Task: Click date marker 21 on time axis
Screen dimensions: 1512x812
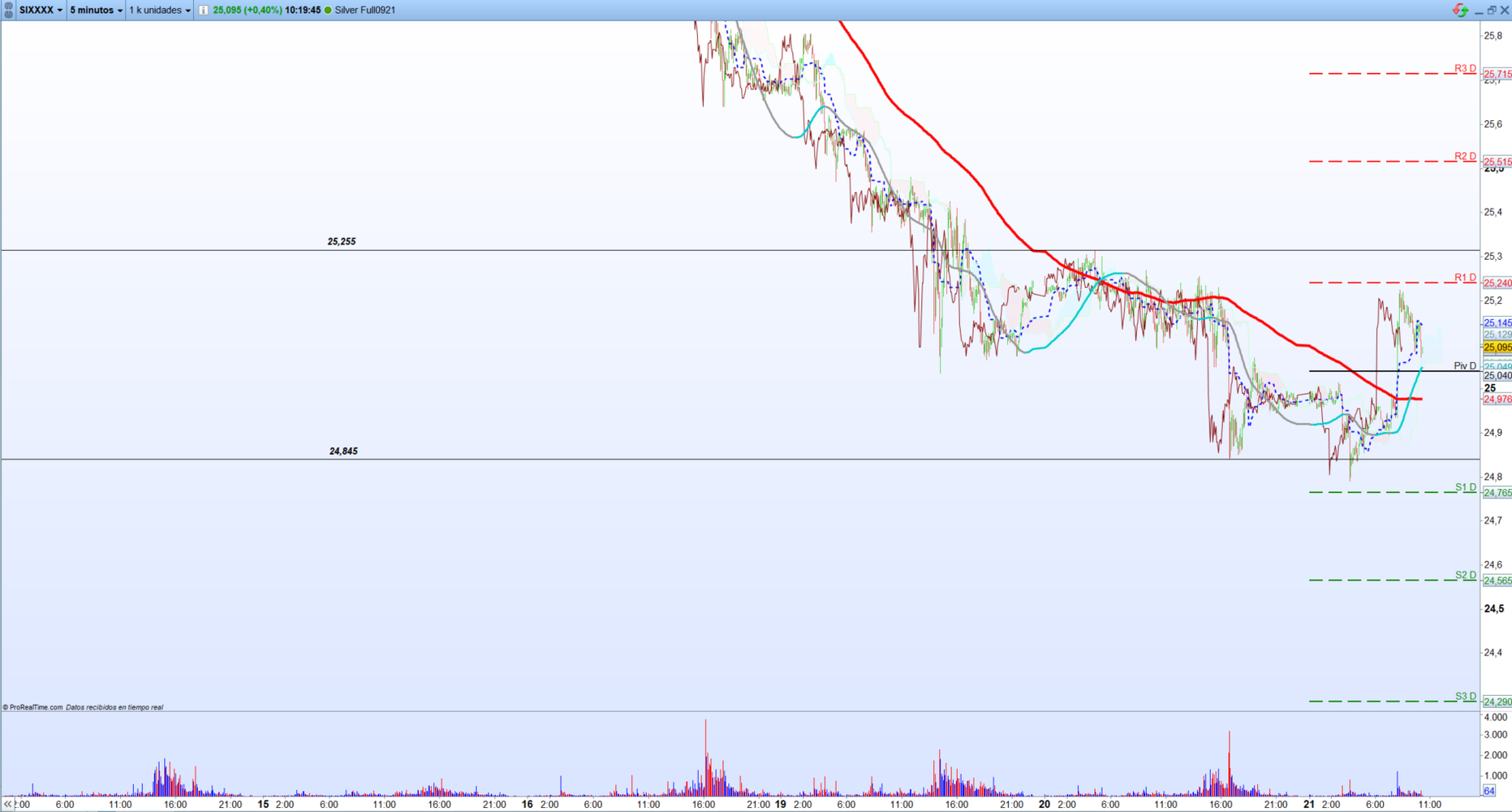Action: (1308, 805)
